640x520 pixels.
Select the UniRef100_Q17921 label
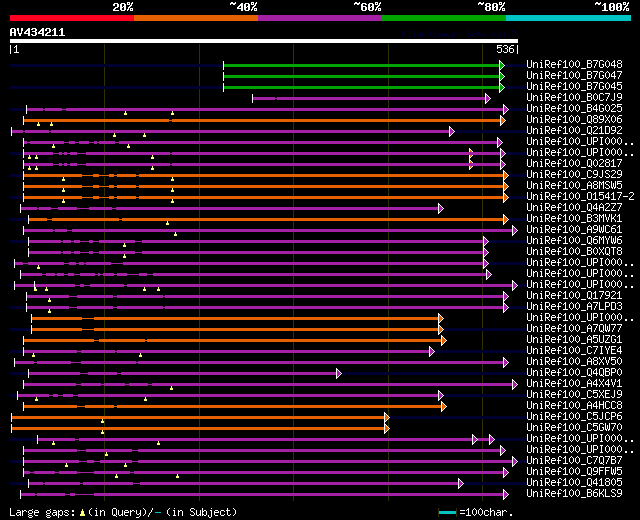click(574, 296)
